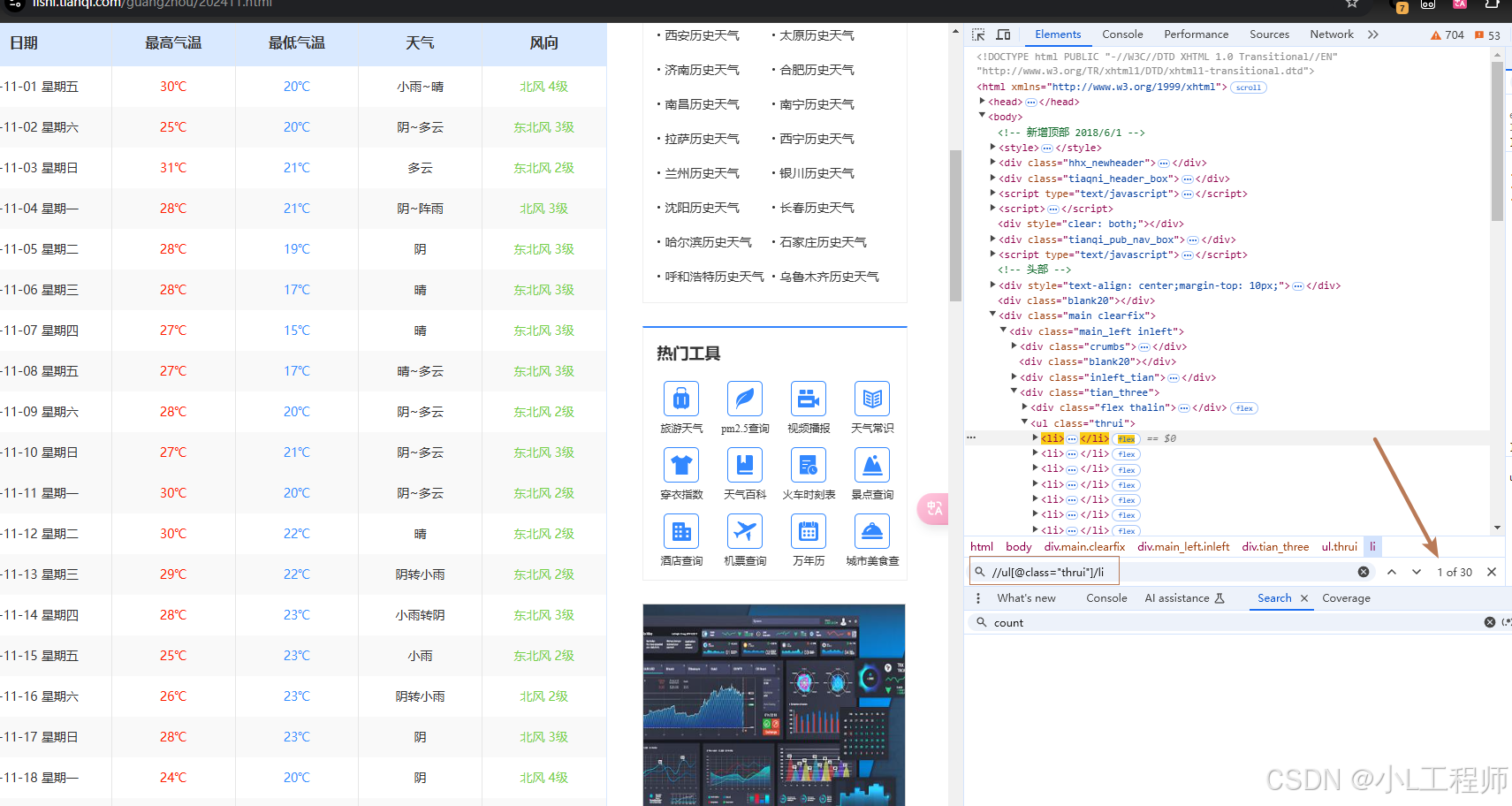Viewport: 1512px width, 806px height.
Task: Switch to the Elements tab
Action: (x=1058, y=34)
